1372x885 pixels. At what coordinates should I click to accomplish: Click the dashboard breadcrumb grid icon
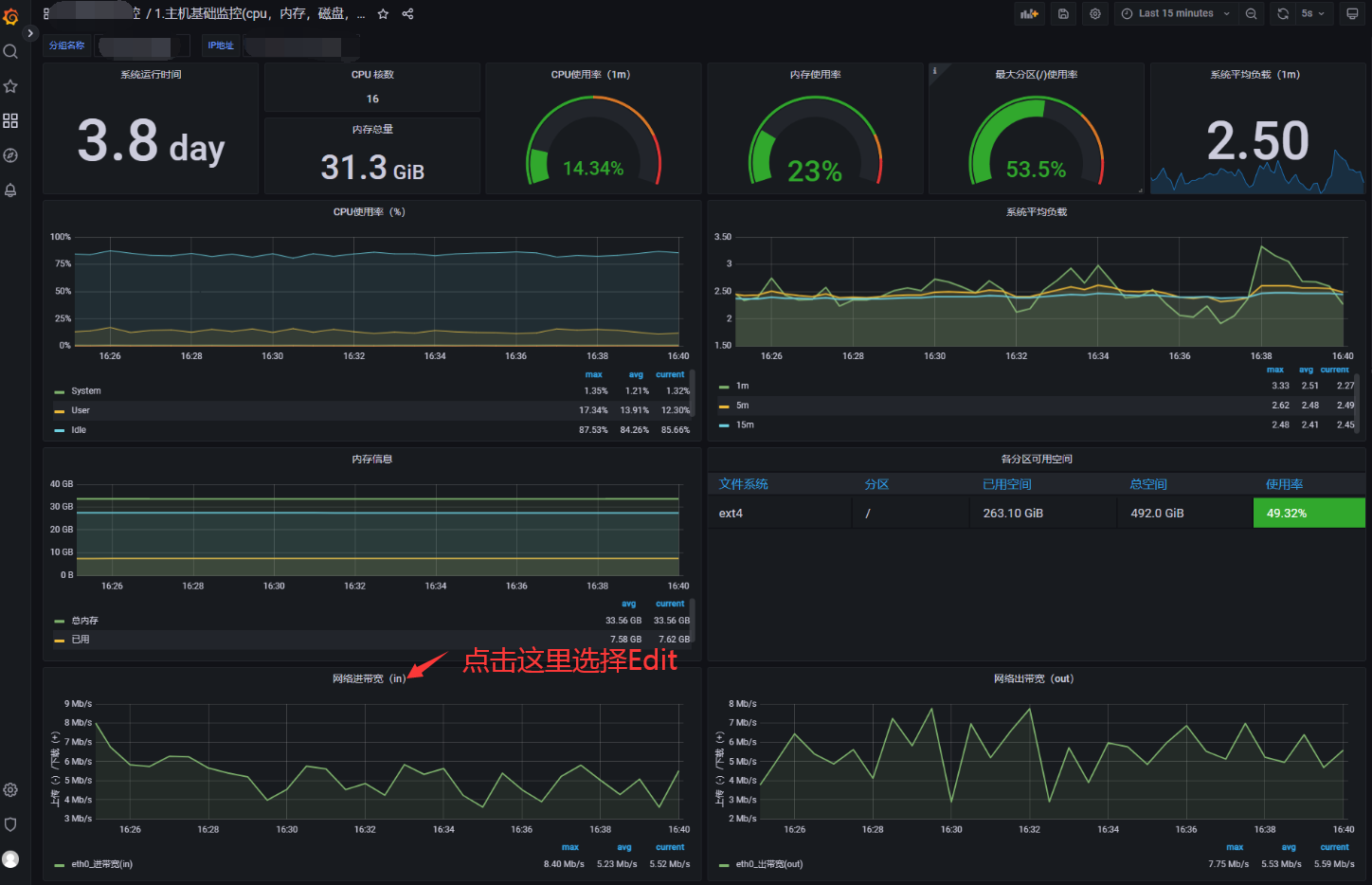[46, 14]
